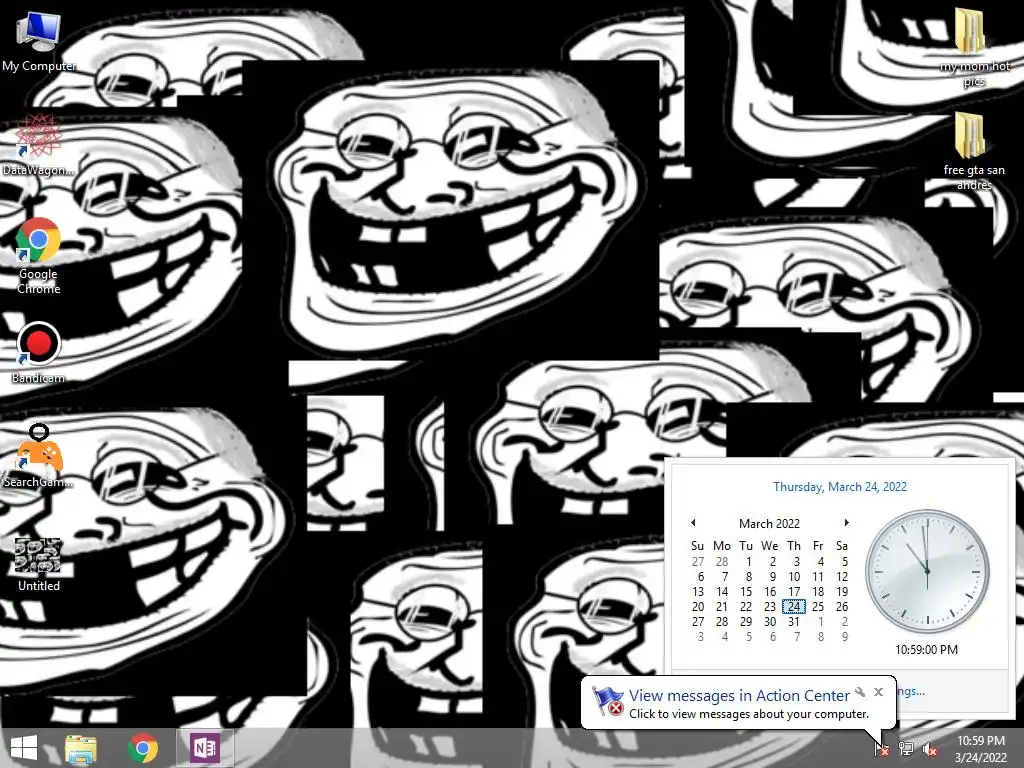Open the 'free gta san andres' folder
The height and width of the screenshot is (768, 1024).
(x=974, y=151)
